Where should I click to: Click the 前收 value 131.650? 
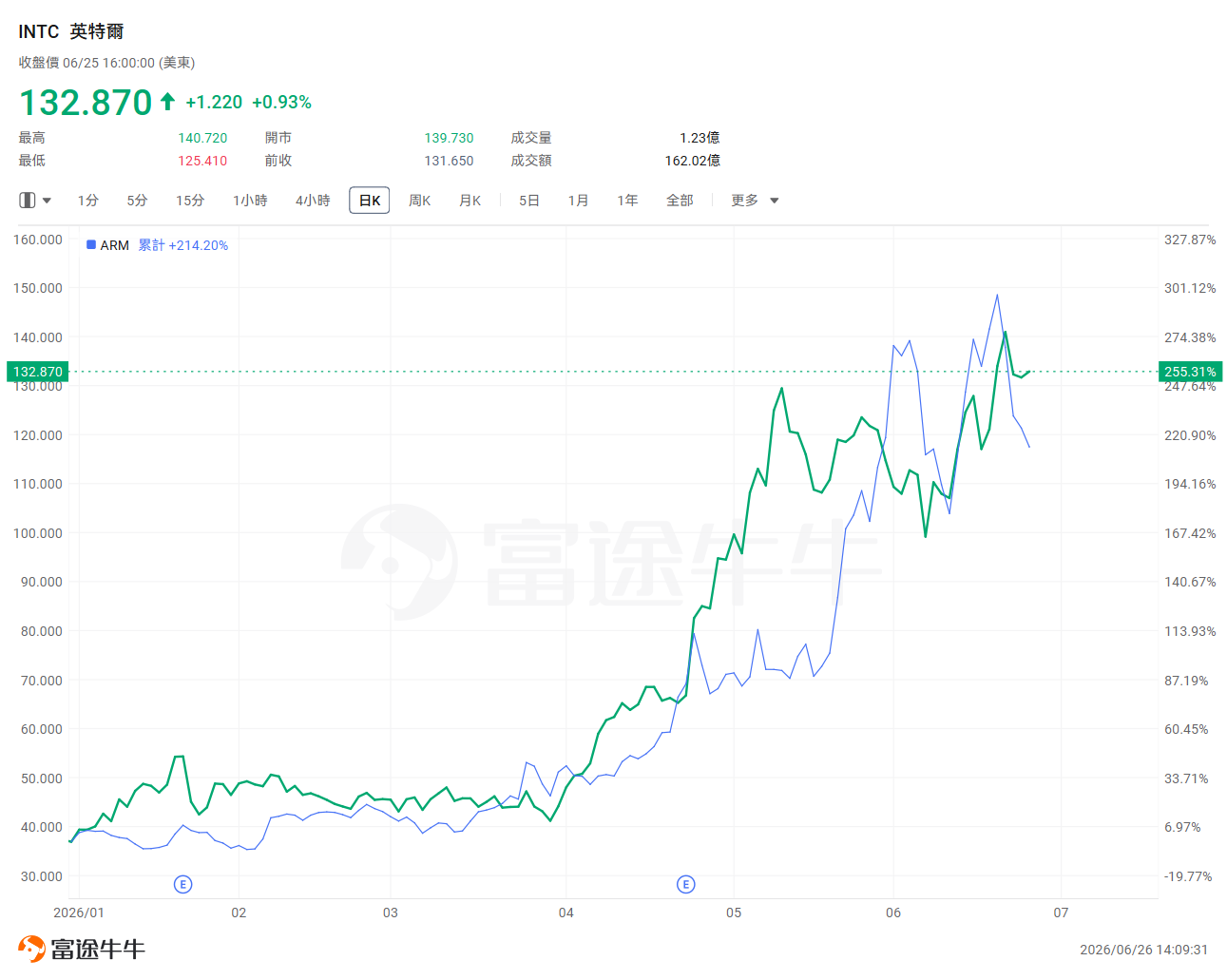click(x=449, y=161)
